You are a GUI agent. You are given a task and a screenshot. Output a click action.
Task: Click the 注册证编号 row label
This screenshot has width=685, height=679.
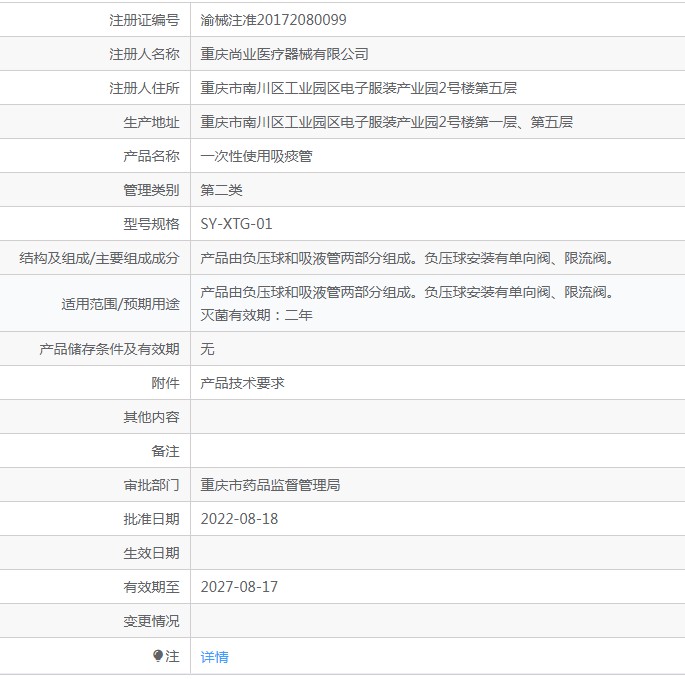(x=144, y=20)
